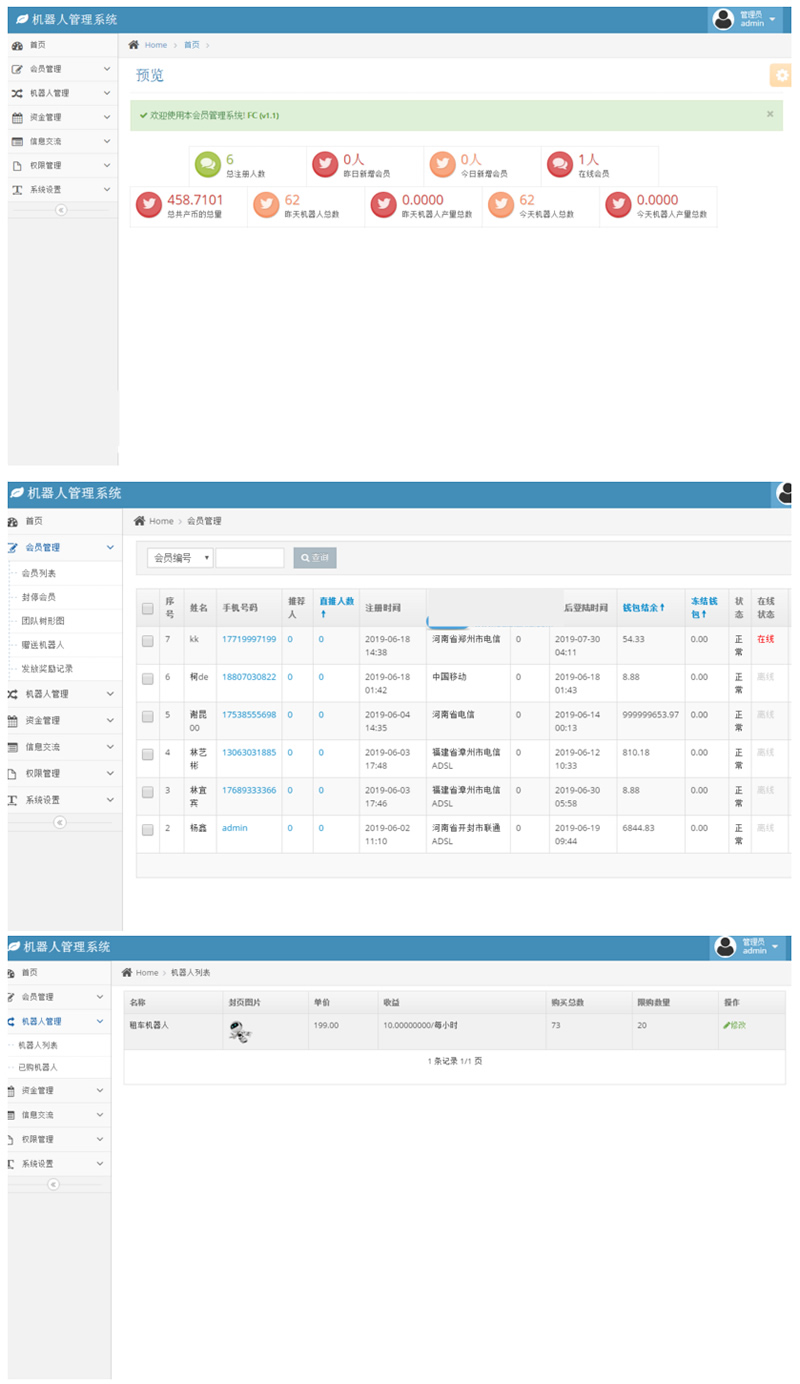Dismiss the green welcome banner with its X
800x1384 pixels.
click(x=770, y=114)
